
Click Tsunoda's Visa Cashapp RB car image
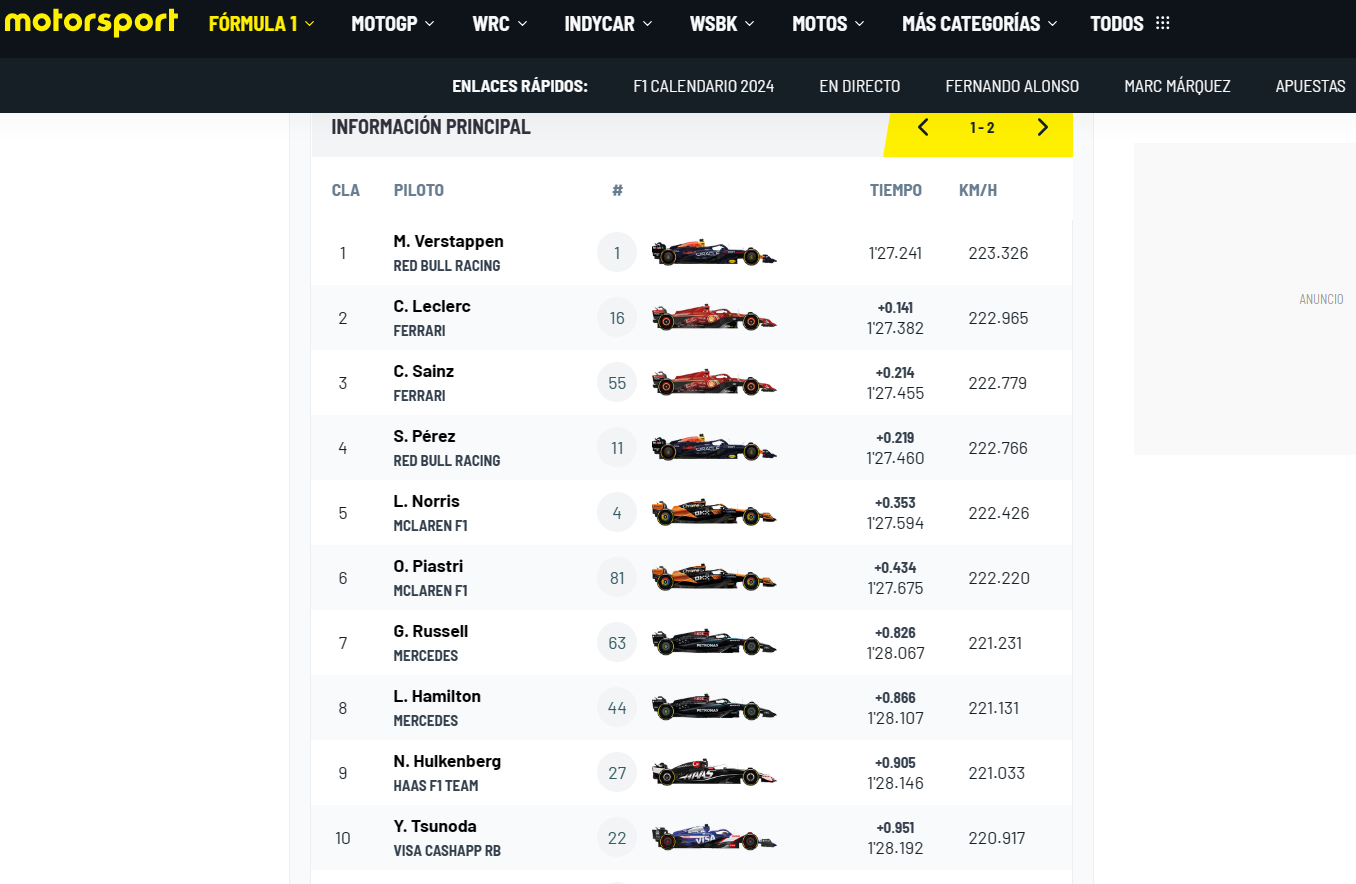pos(714,838)
